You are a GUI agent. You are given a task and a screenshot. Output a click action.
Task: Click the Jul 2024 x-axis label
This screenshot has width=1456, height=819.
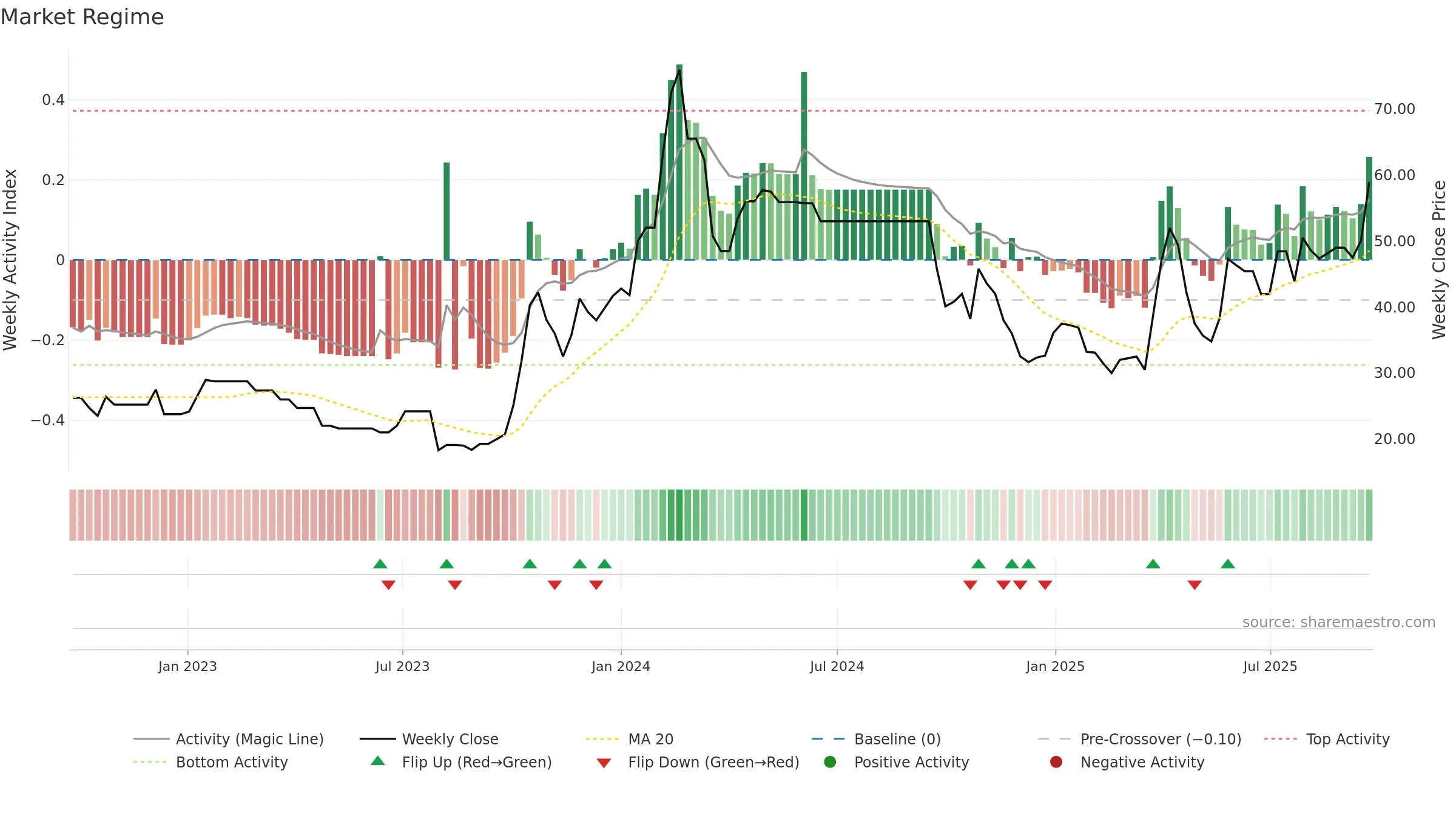(837, 666)
